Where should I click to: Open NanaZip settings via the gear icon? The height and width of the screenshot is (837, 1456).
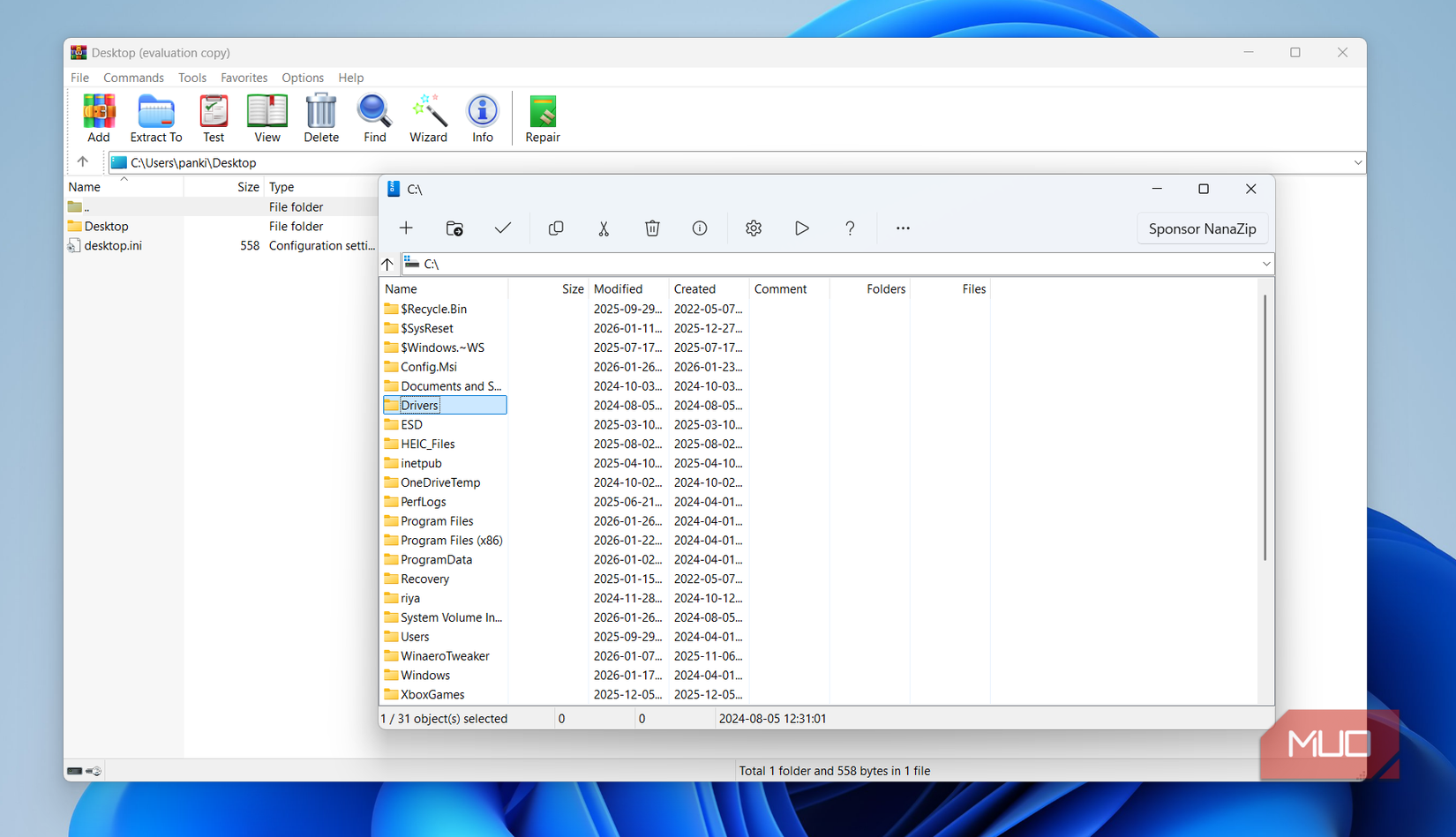click(754, 228)
